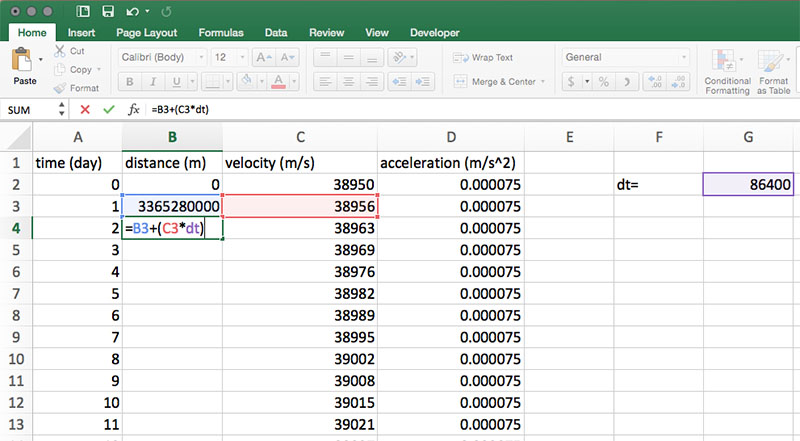Confirm formula with green checkmark
The height and width of the screenshot is (441, 800).
pos(108,109)
